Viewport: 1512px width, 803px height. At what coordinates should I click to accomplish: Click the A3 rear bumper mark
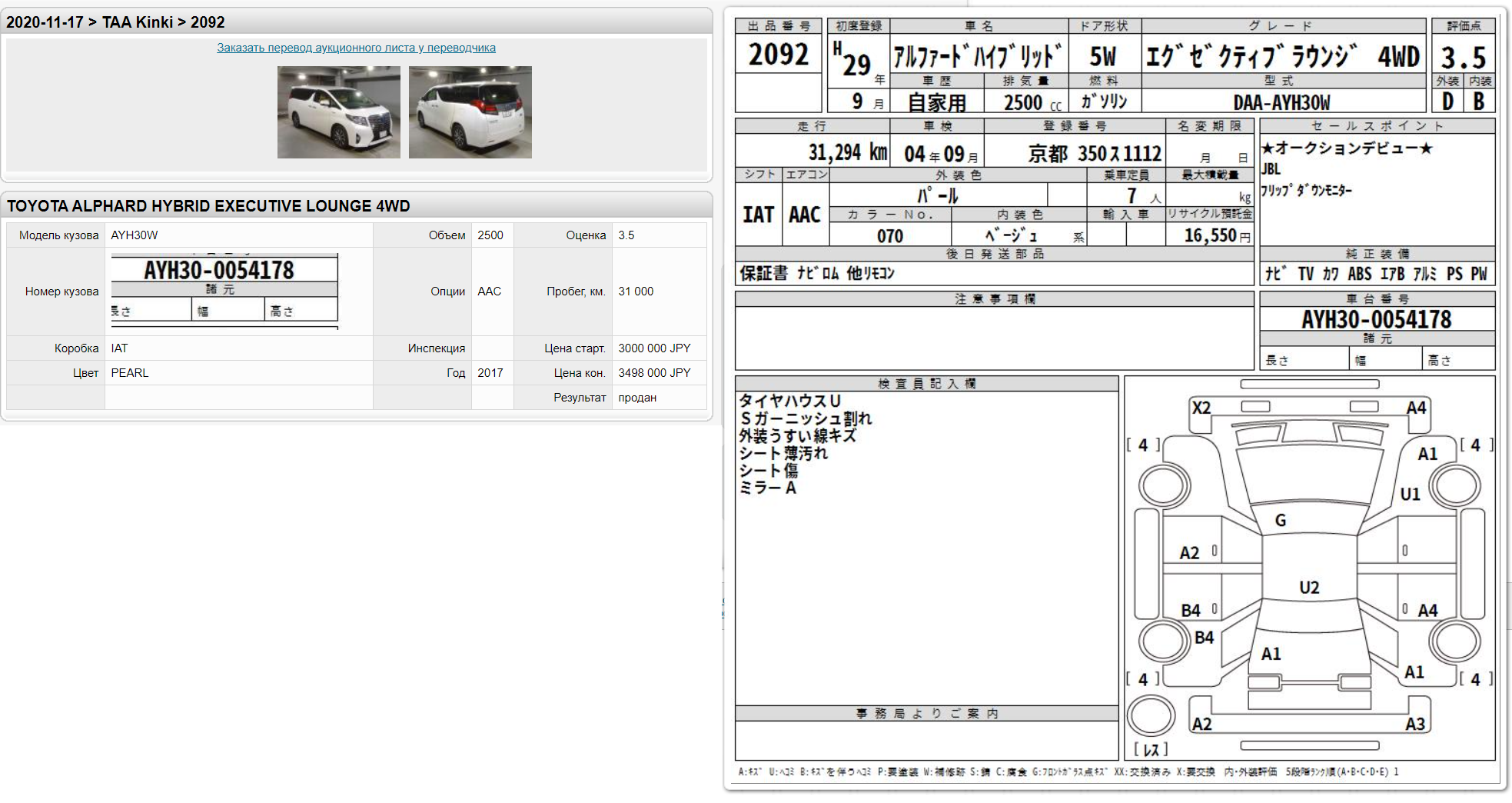click(x=1415, y=724)
